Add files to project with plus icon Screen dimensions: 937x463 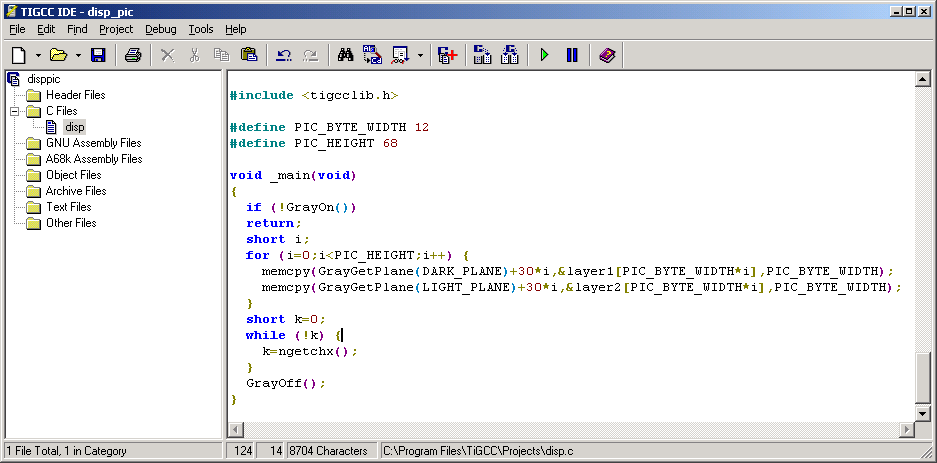(x=447, y=56)
